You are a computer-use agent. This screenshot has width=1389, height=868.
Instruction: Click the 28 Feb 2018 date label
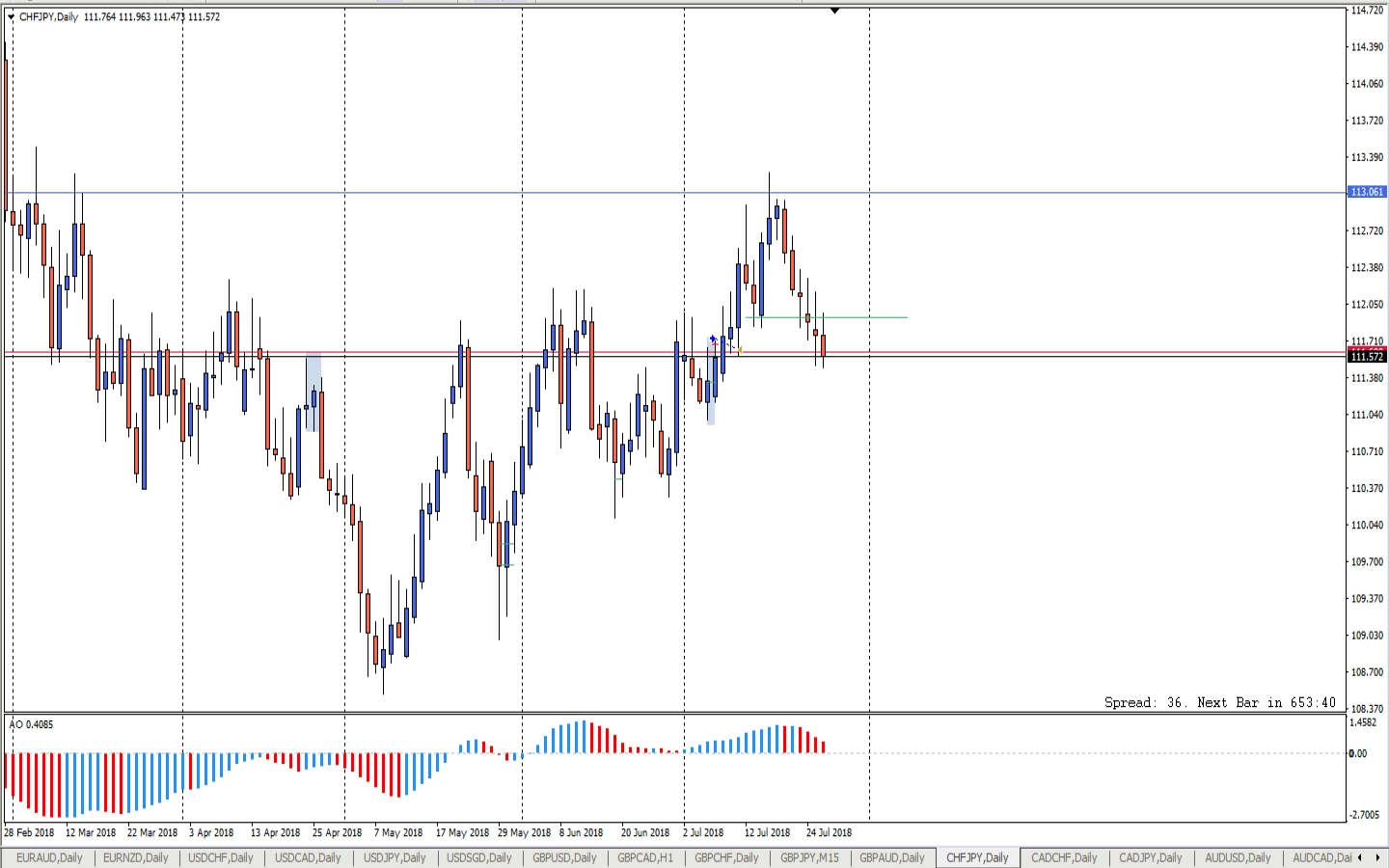click(x=30, y=832)
